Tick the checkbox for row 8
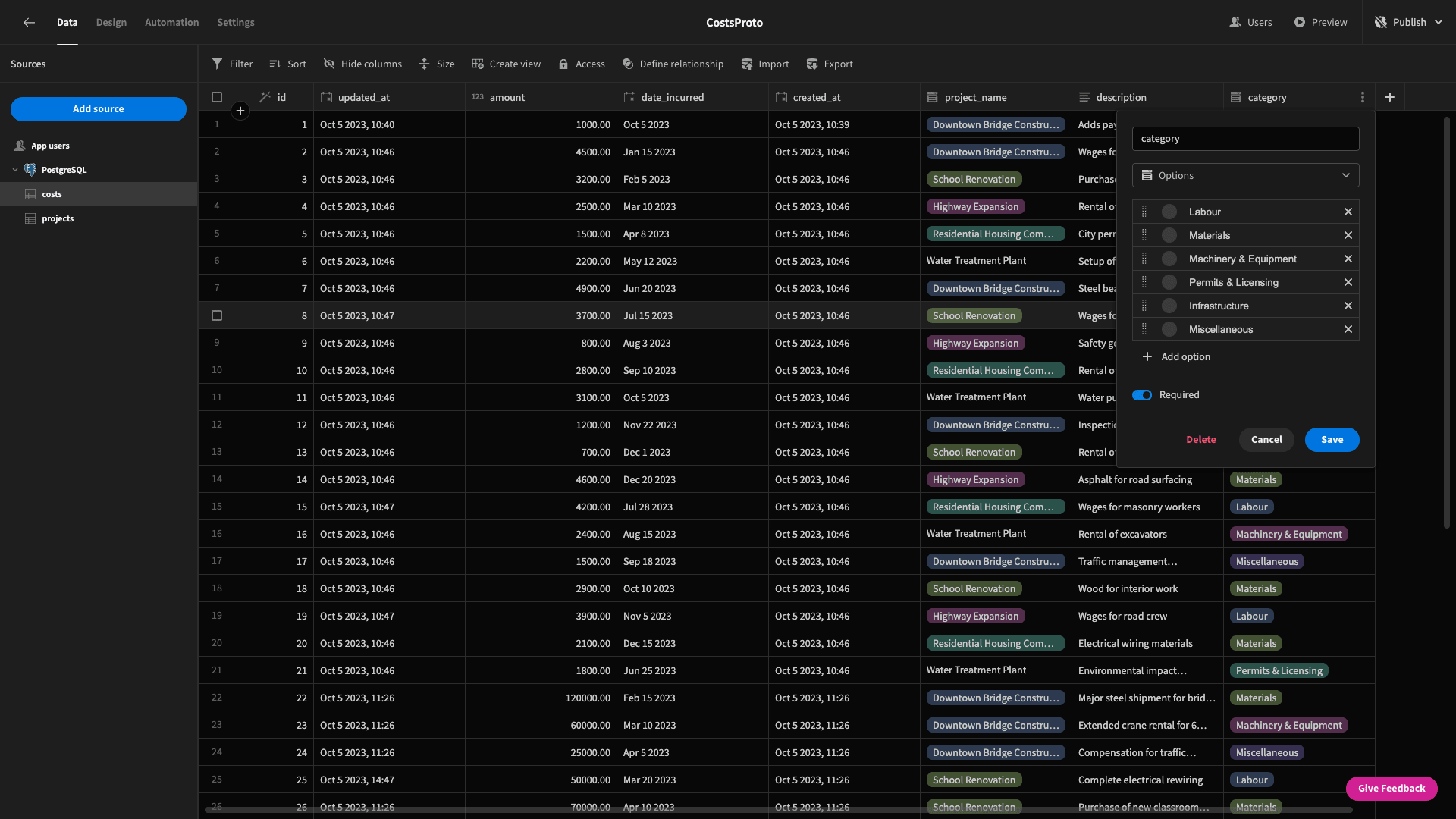 coord(217,315)
